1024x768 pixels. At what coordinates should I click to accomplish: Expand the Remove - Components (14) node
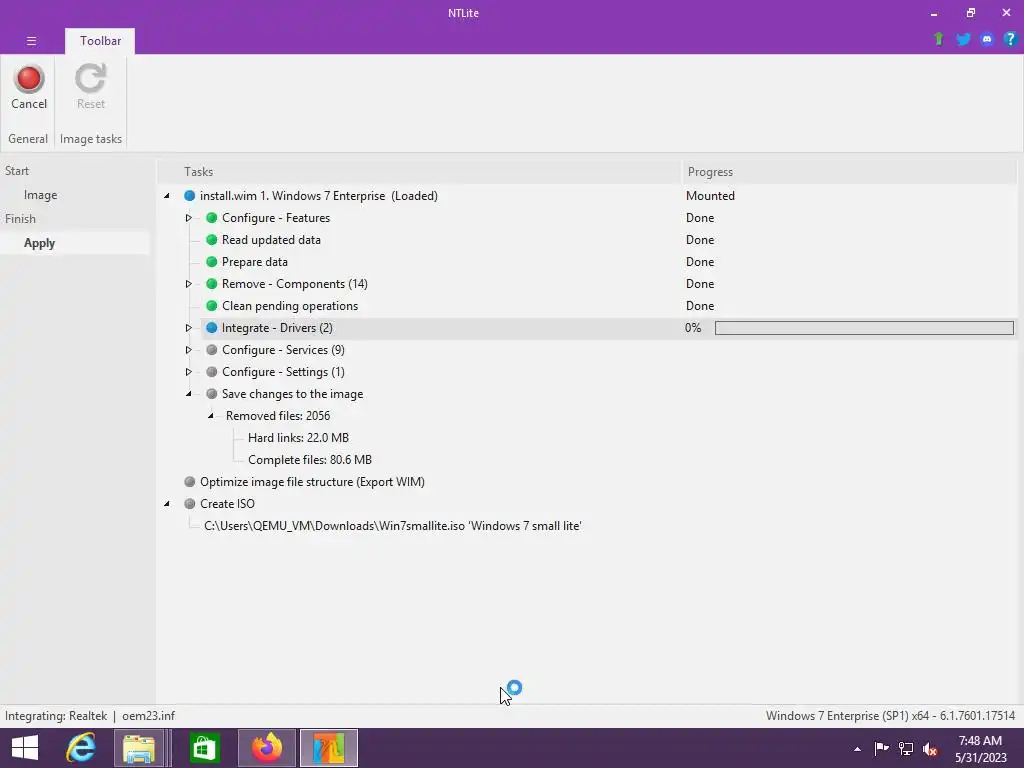point(189,284)
